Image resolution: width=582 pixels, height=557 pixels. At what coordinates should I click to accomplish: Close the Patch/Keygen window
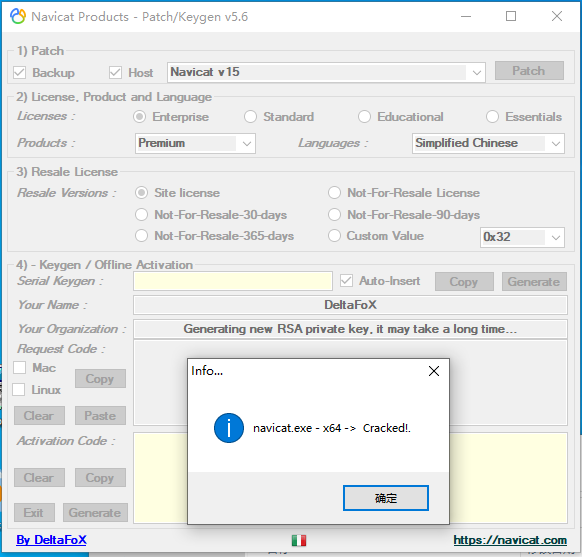pos(557,16)
